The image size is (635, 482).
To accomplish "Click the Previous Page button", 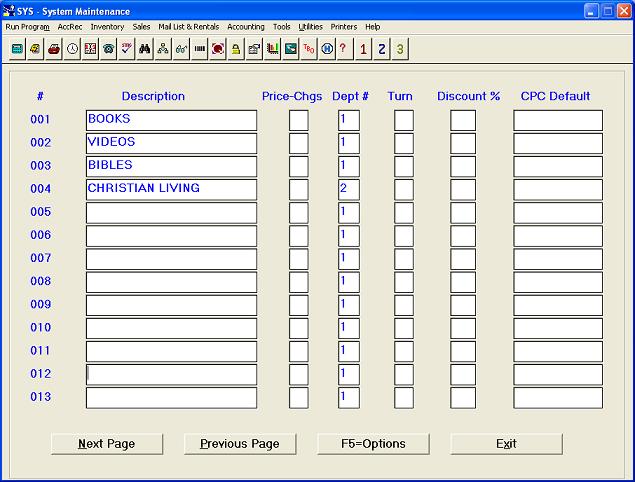I will (x=240, y=444).
